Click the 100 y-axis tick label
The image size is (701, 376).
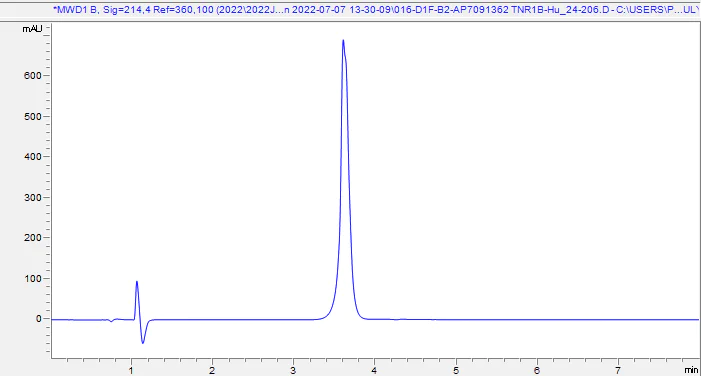(33, 278)
